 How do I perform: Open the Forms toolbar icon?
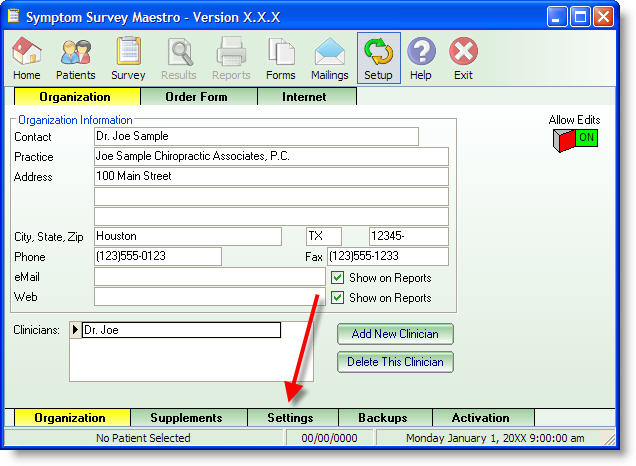[x=281, y=58]
